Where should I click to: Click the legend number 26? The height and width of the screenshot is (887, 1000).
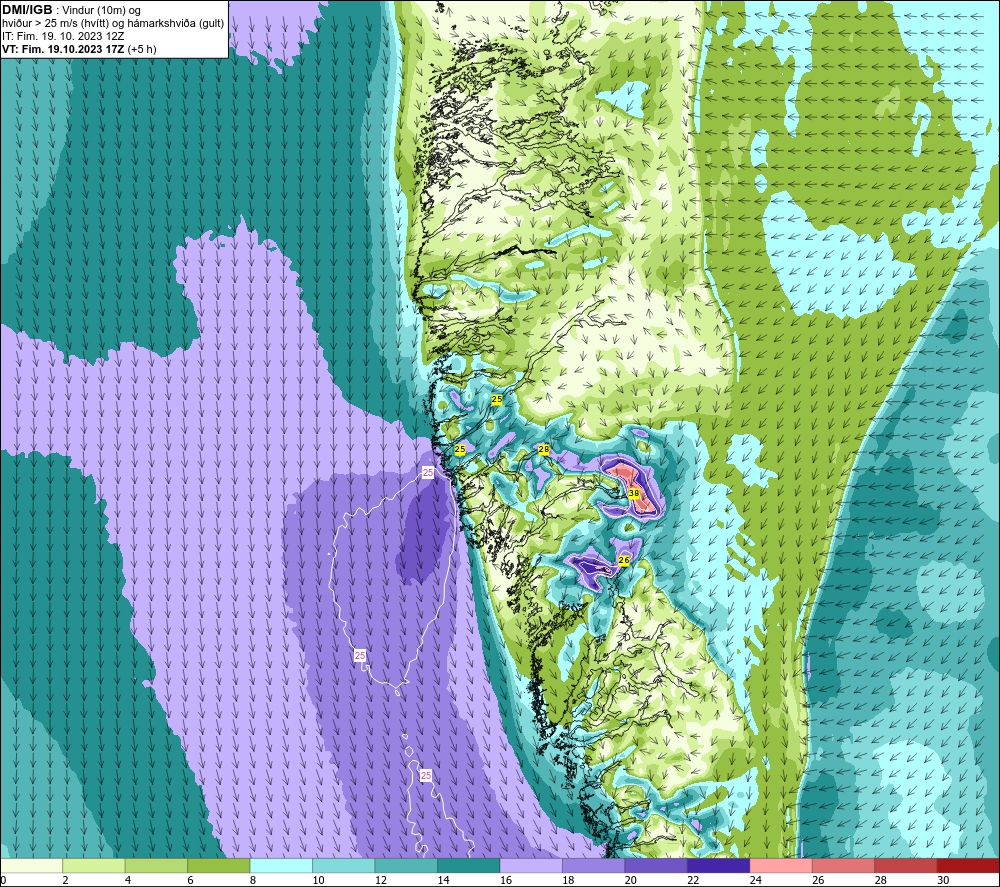pyautogui.click(x=818, y=880)
